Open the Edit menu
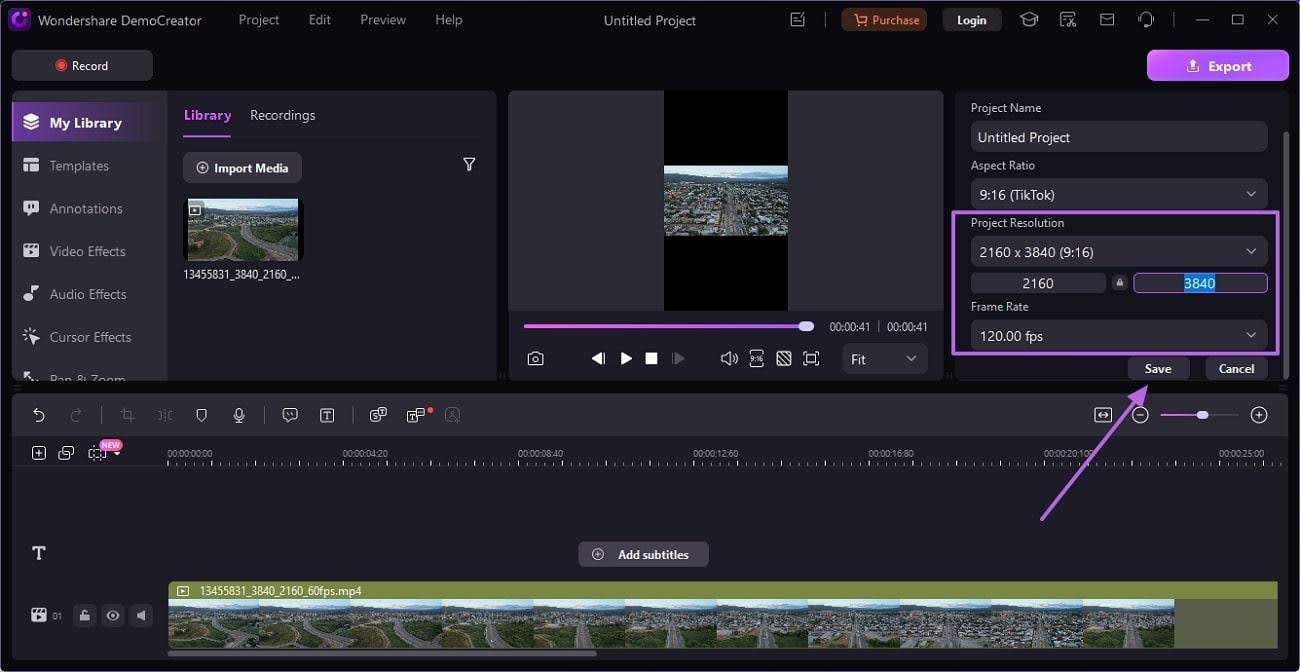The image size is (1300, 672). [320, 20]
